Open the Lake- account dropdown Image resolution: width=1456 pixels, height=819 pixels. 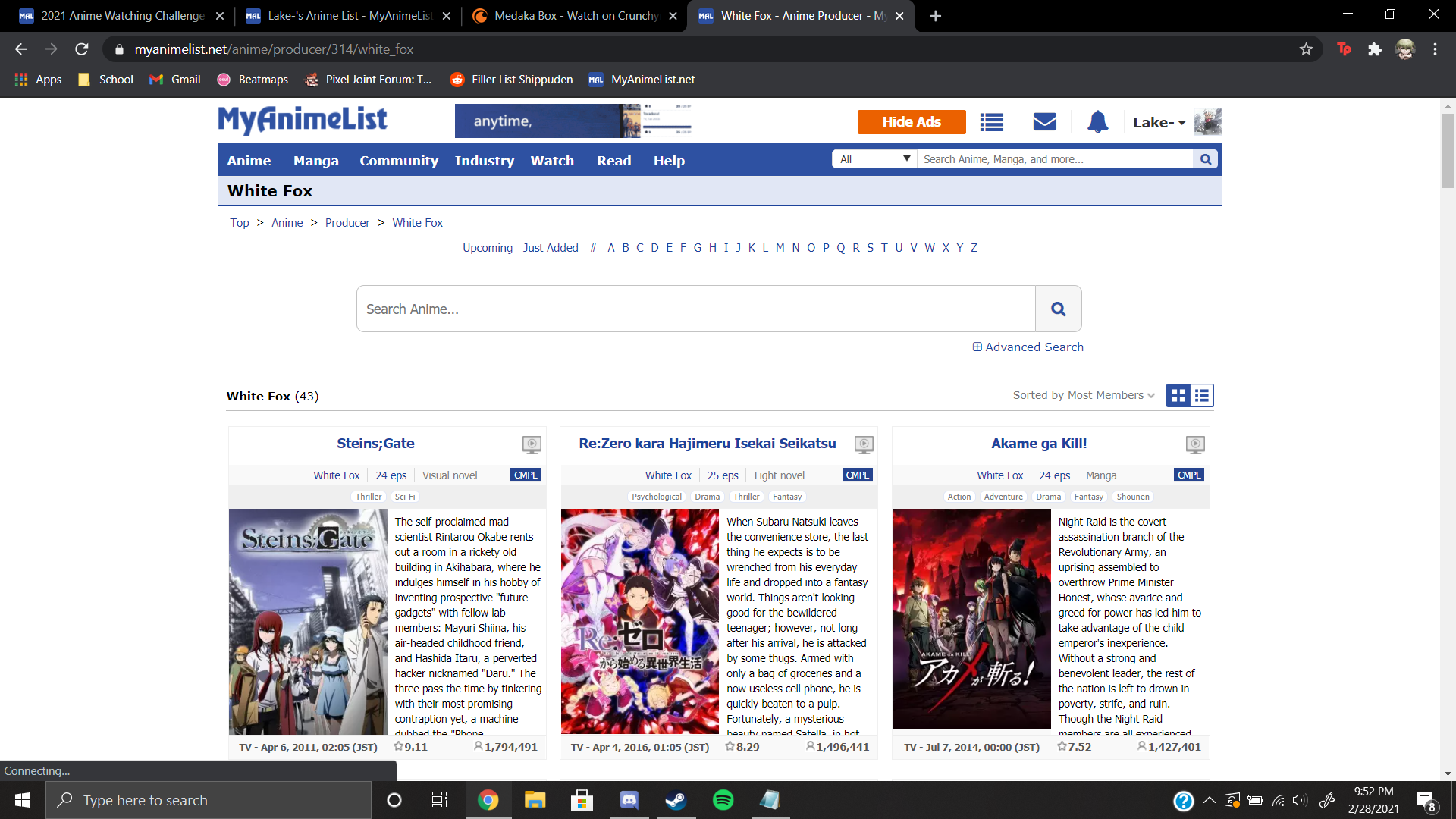coord(1159,122)
